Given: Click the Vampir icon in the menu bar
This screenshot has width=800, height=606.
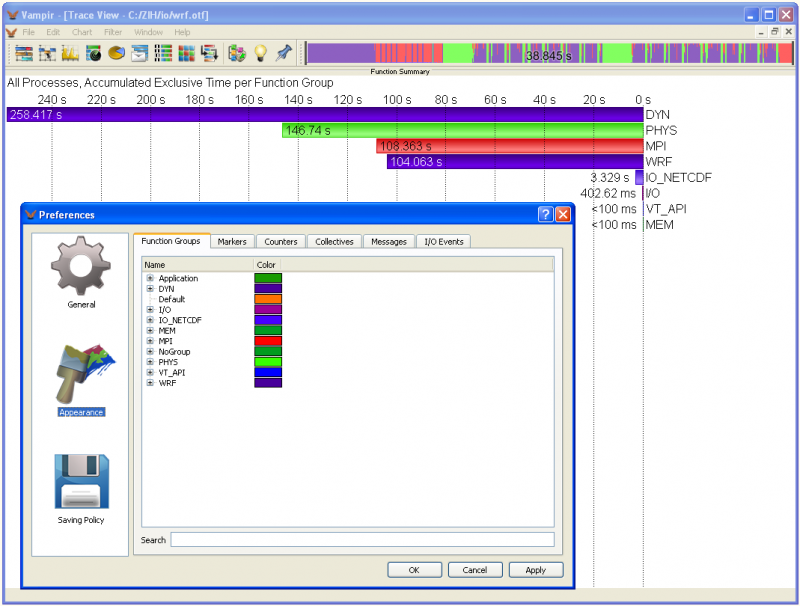Looking at the screenshot, I should coord(11,32).
